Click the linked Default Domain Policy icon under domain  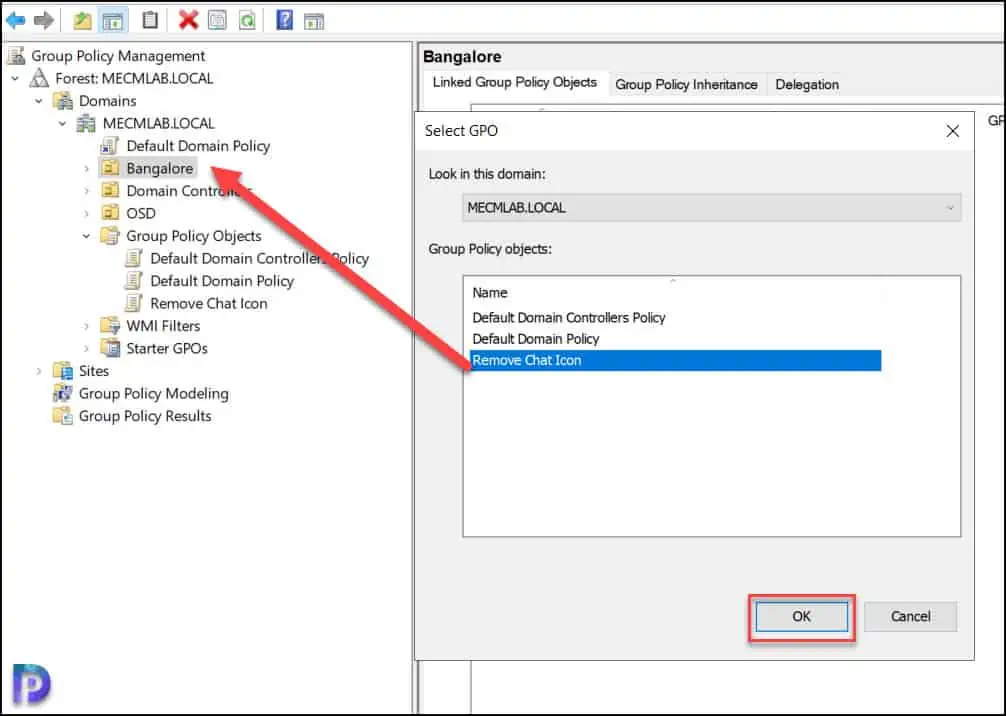(x=110, y=146)
